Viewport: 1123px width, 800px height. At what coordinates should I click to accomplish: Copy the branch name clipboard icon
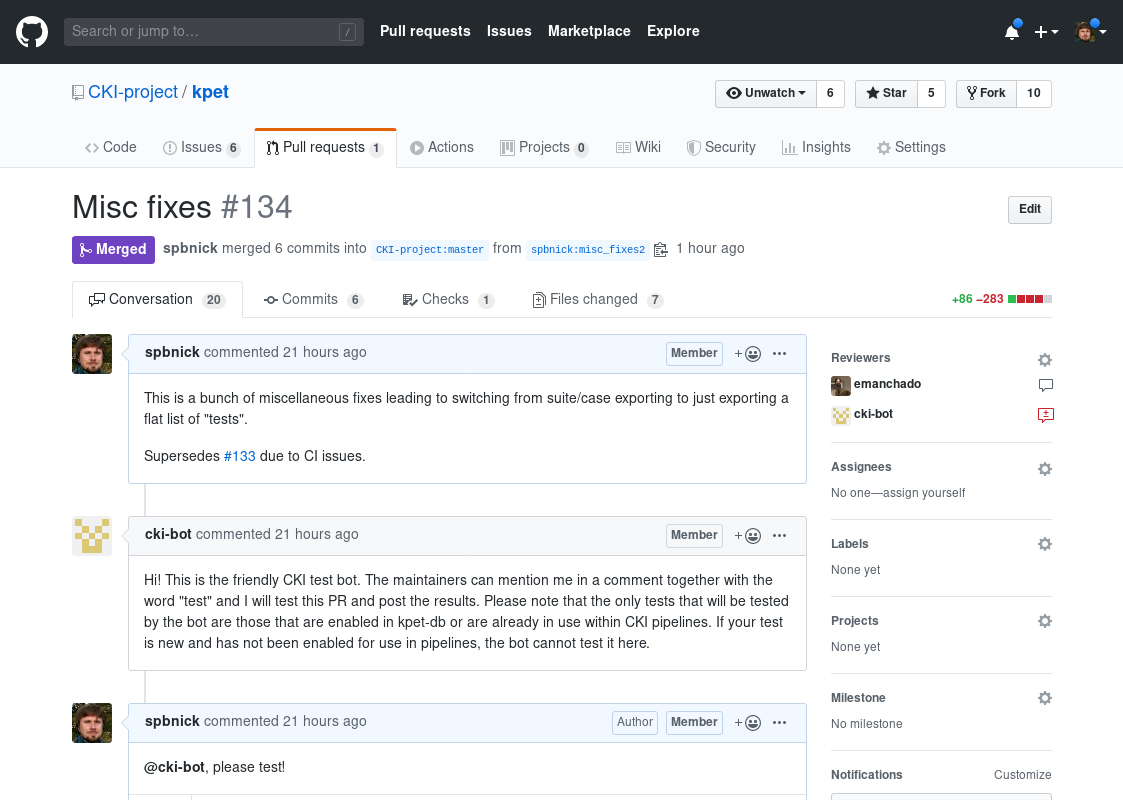660,249
